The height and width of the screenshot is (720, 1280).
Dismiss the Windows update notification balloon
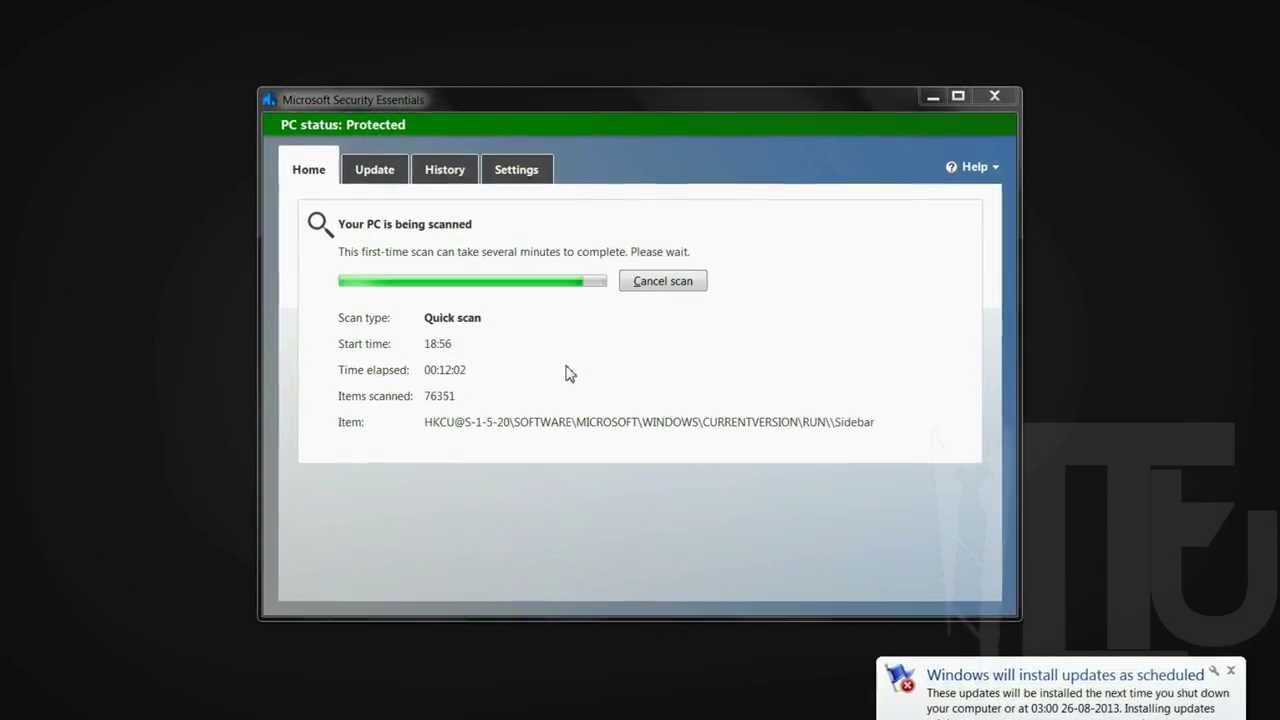(x=1231, y=670)
